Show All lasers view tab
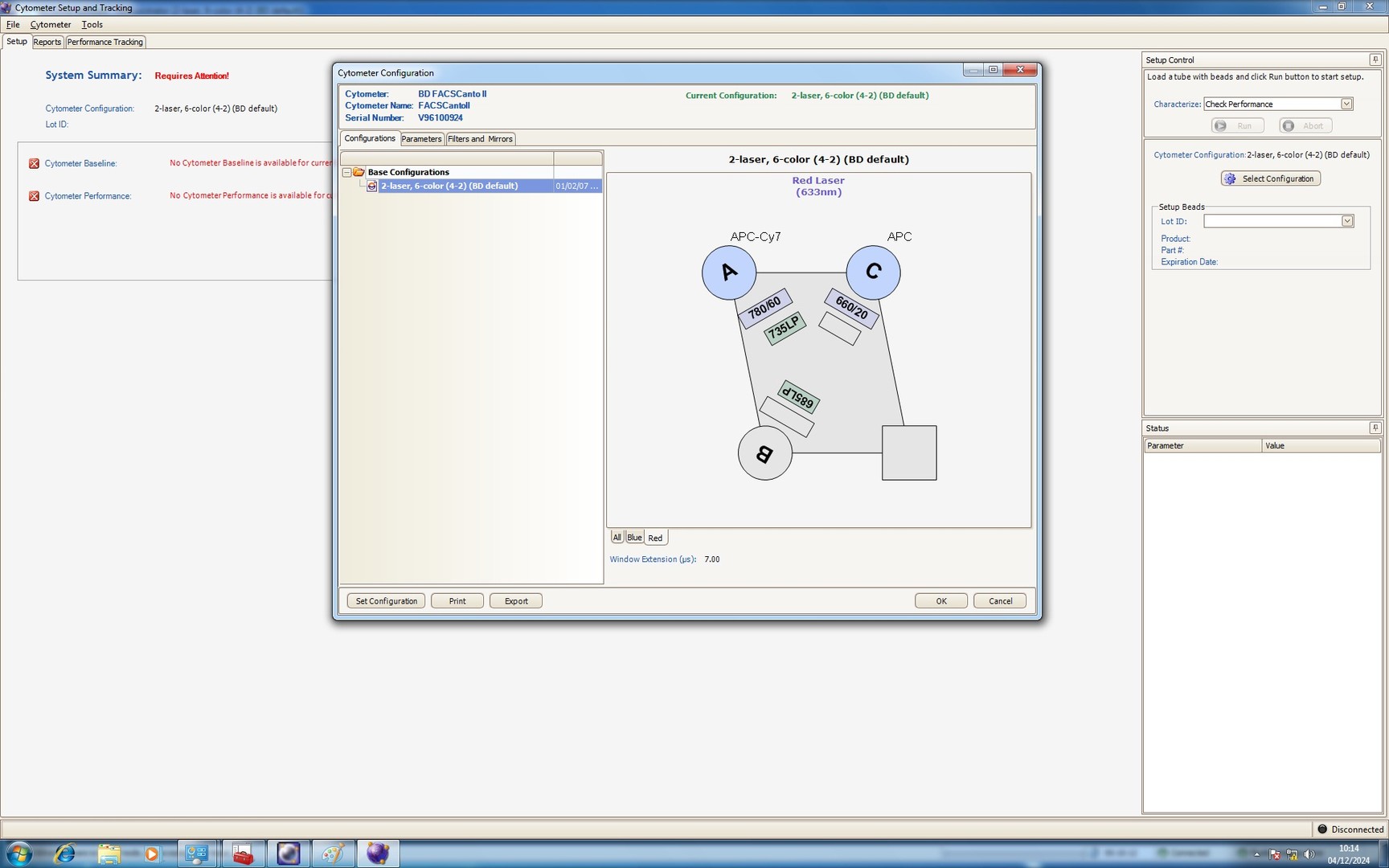The width and height of the screenshot is (1389, 868). [x=617, y=538]
